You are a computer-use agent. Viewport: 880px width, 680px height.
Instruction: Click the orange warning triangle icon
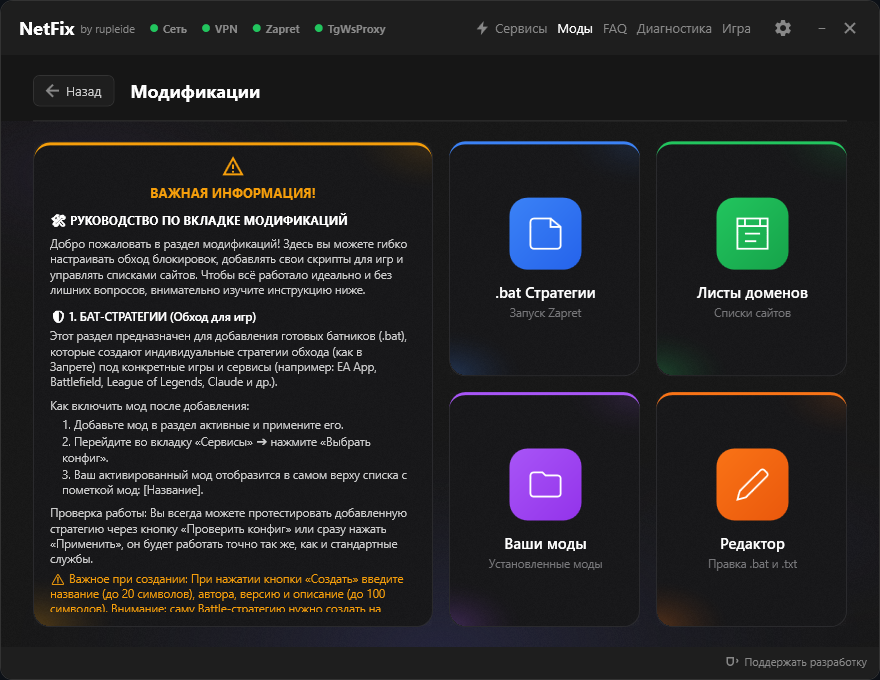[233, 167]
